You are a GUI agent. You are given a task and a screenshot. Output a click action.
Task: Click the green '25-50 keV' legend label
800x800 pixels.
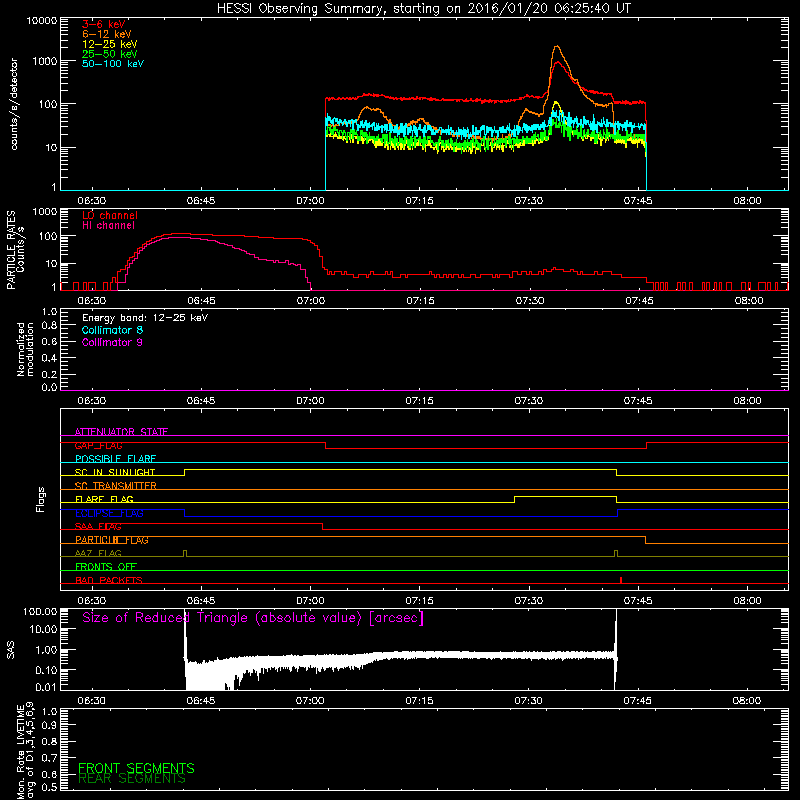pyautogui.click(x=110, y=54)
